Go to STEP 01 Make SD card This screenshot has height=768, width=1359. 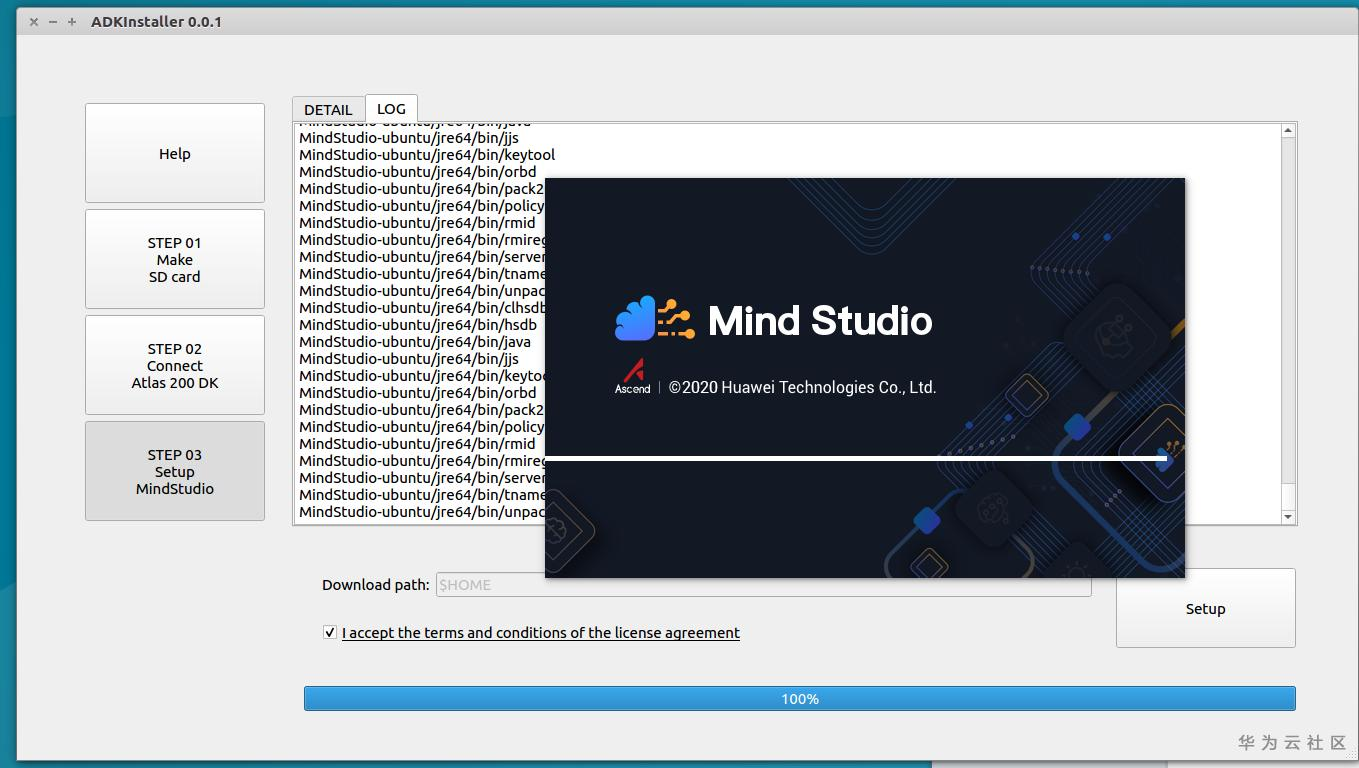[x=175, y=259]
